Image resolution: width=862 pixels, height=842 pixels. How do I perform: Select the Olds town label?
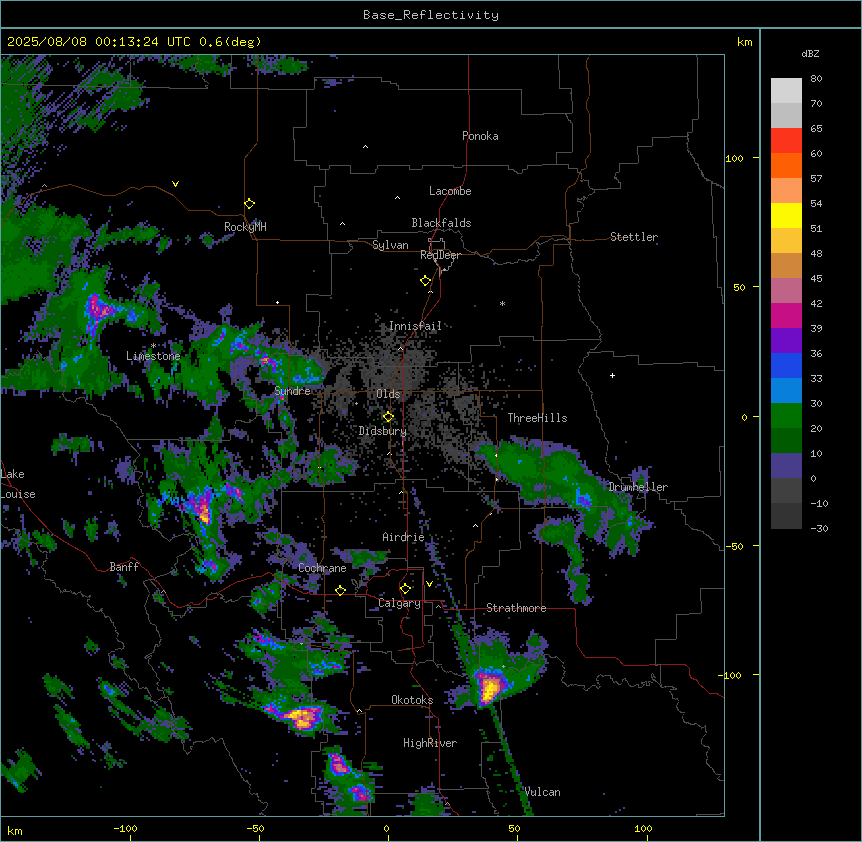pyautogui.click(x=388, y=394)
